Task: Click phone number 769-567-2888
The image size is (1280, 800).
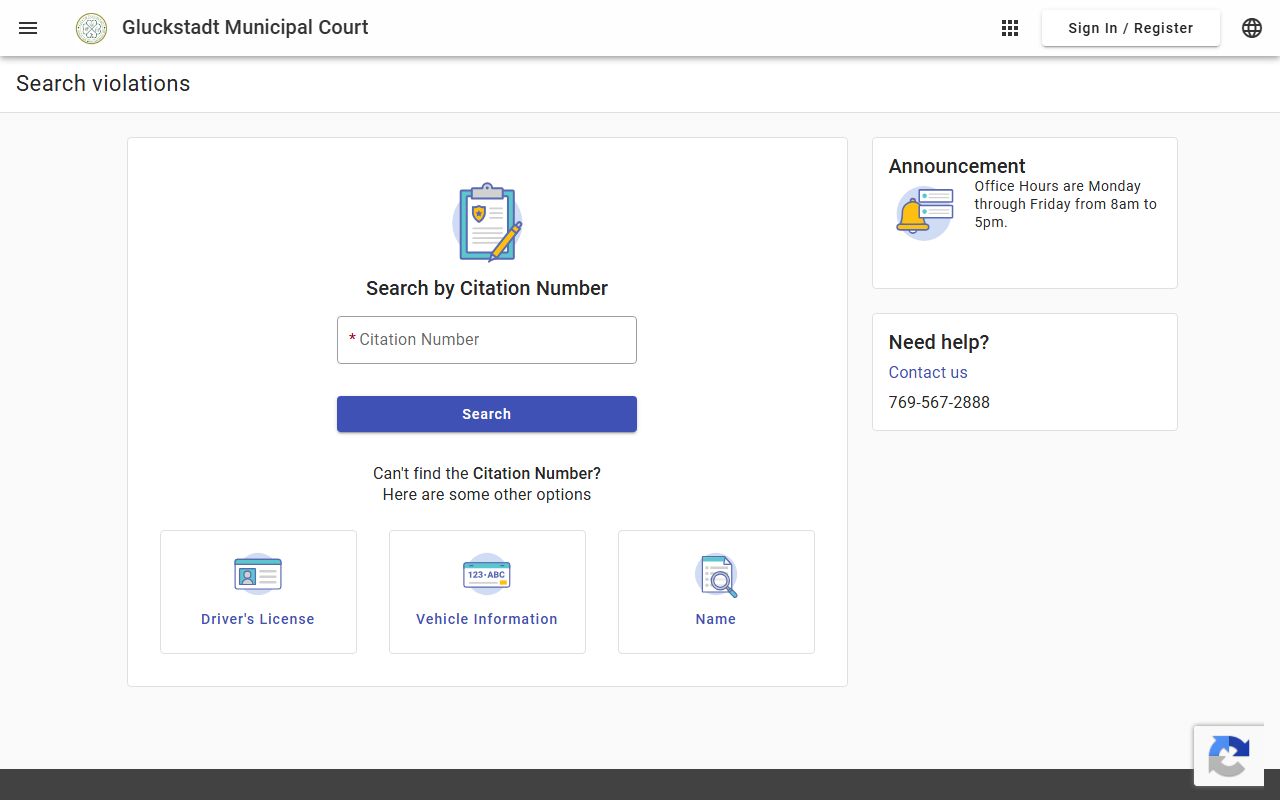Action: (x=939, y=402)
